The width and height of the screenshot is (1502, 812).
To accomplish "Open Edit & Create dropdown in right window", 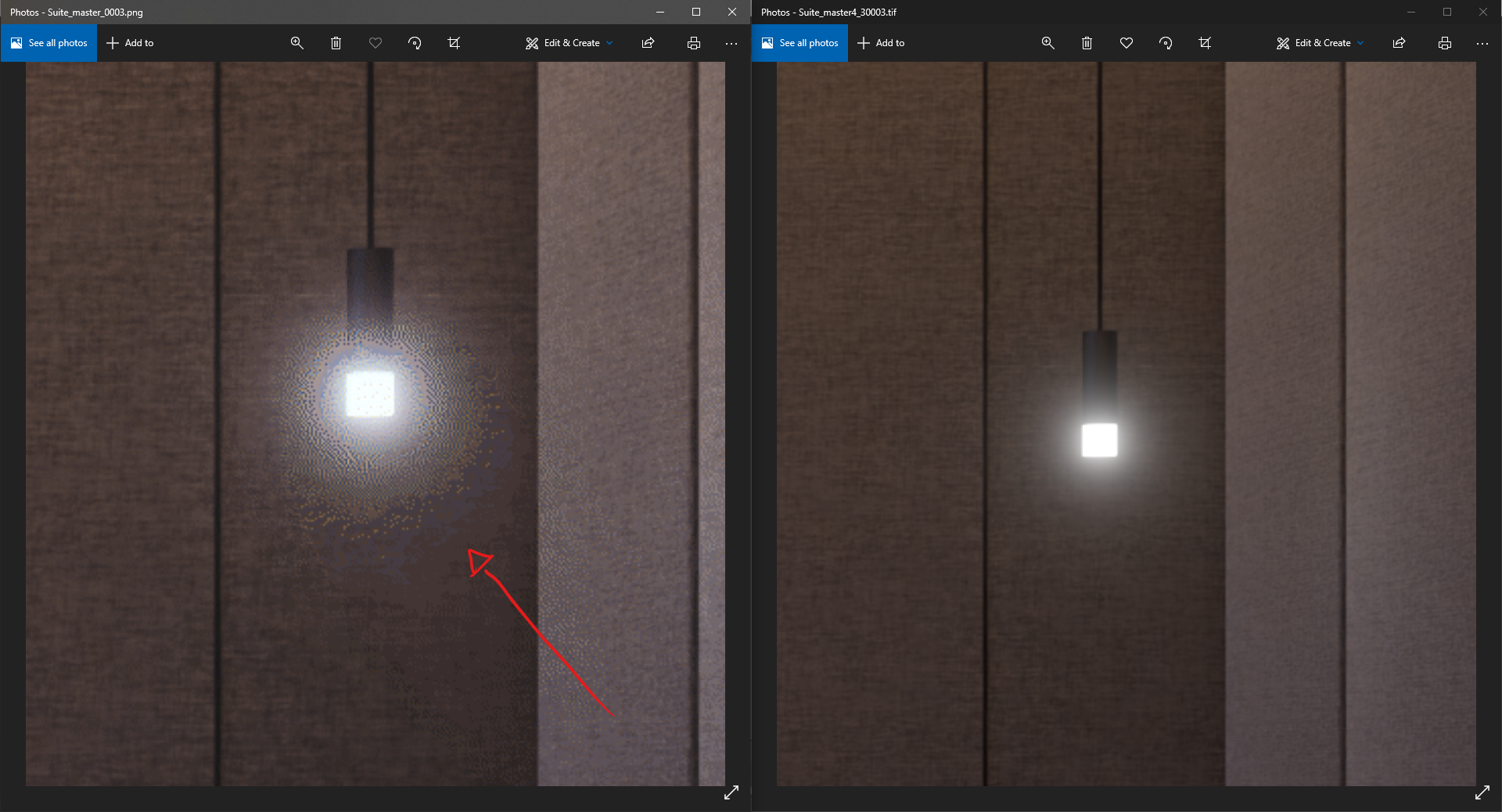I will pyautogui.click(x=1321, y=43).
